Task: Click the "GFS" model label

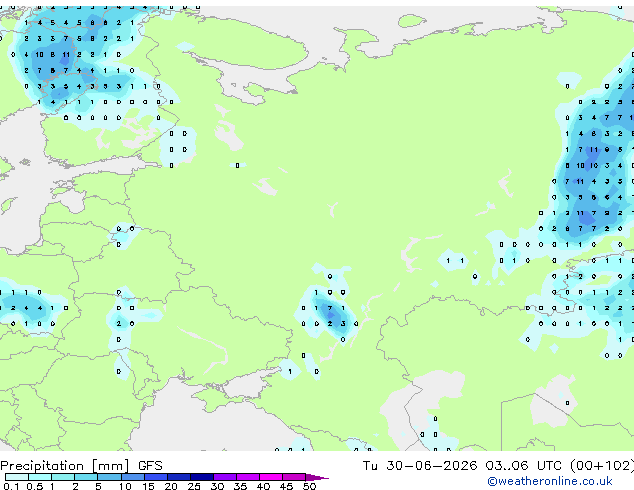Action: pos(150,466)
